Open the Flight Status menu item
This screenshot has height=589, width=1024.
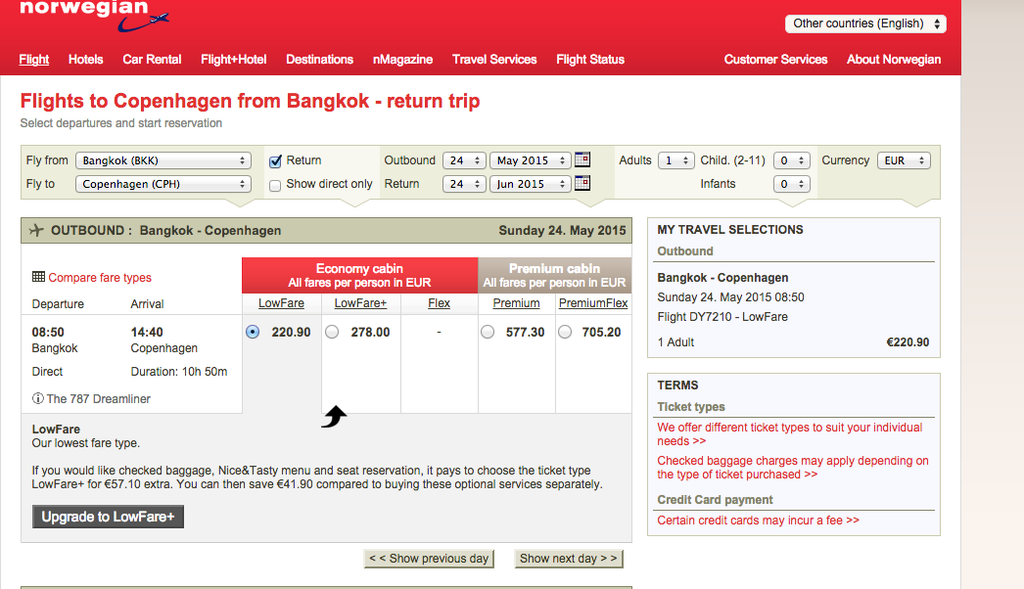590,59
